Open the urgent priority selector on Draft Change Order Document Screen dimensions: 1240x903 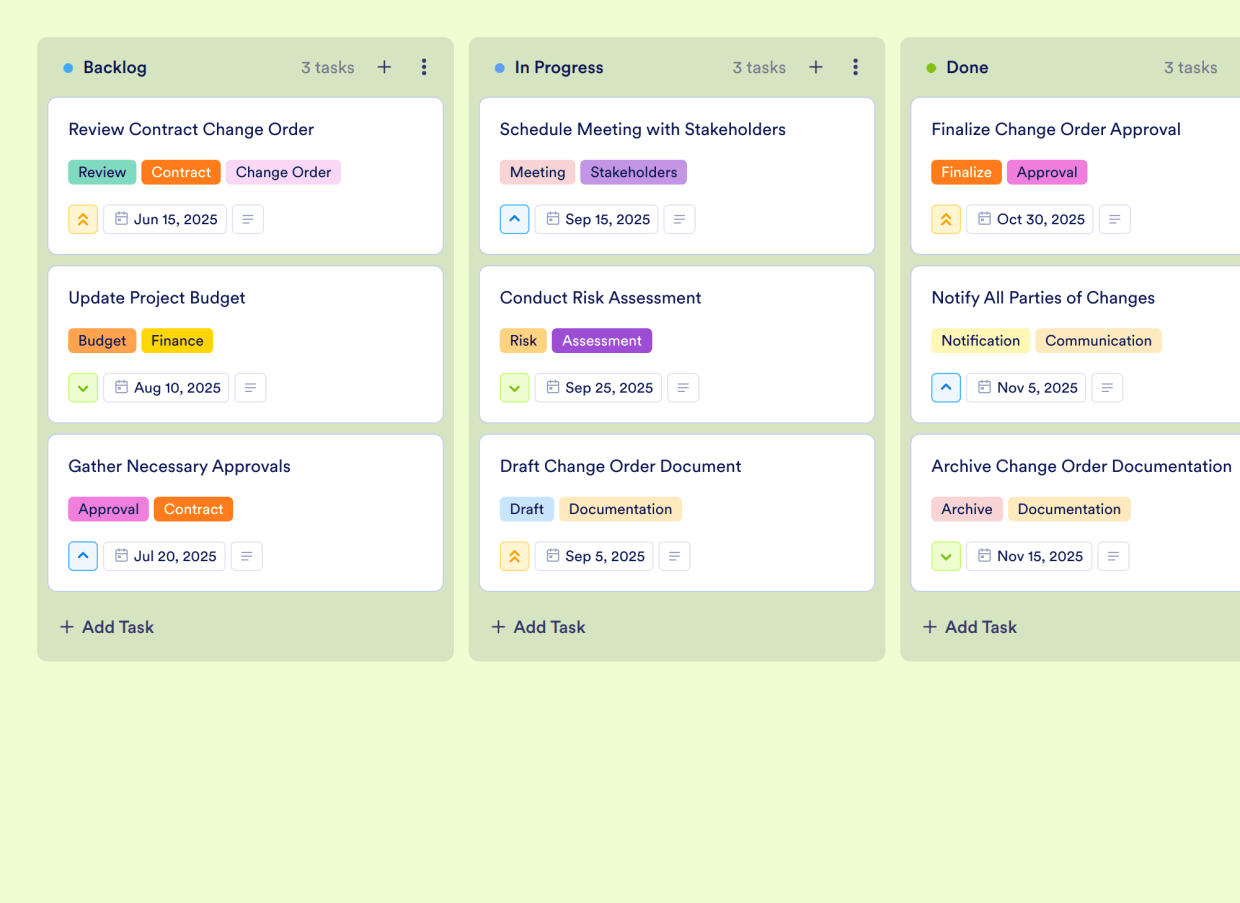514,556
